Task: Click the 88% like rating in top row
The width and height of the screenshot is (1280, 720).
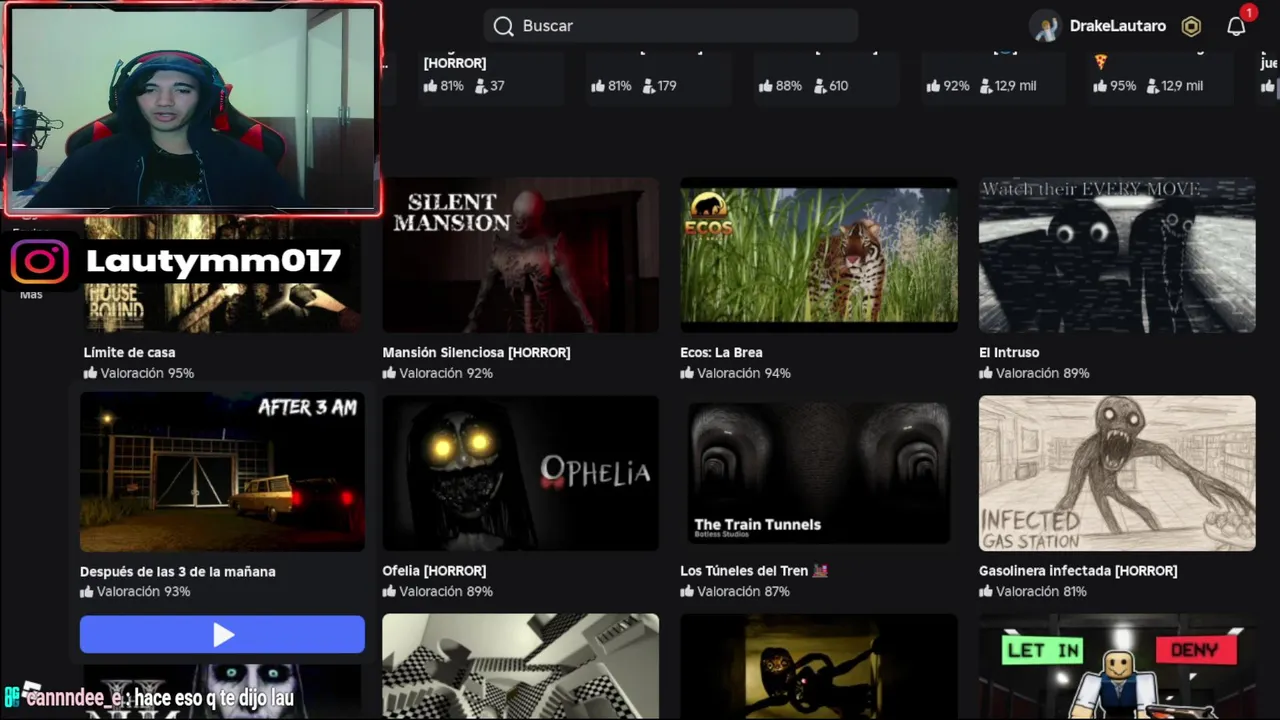Action: tap(780, 86)
